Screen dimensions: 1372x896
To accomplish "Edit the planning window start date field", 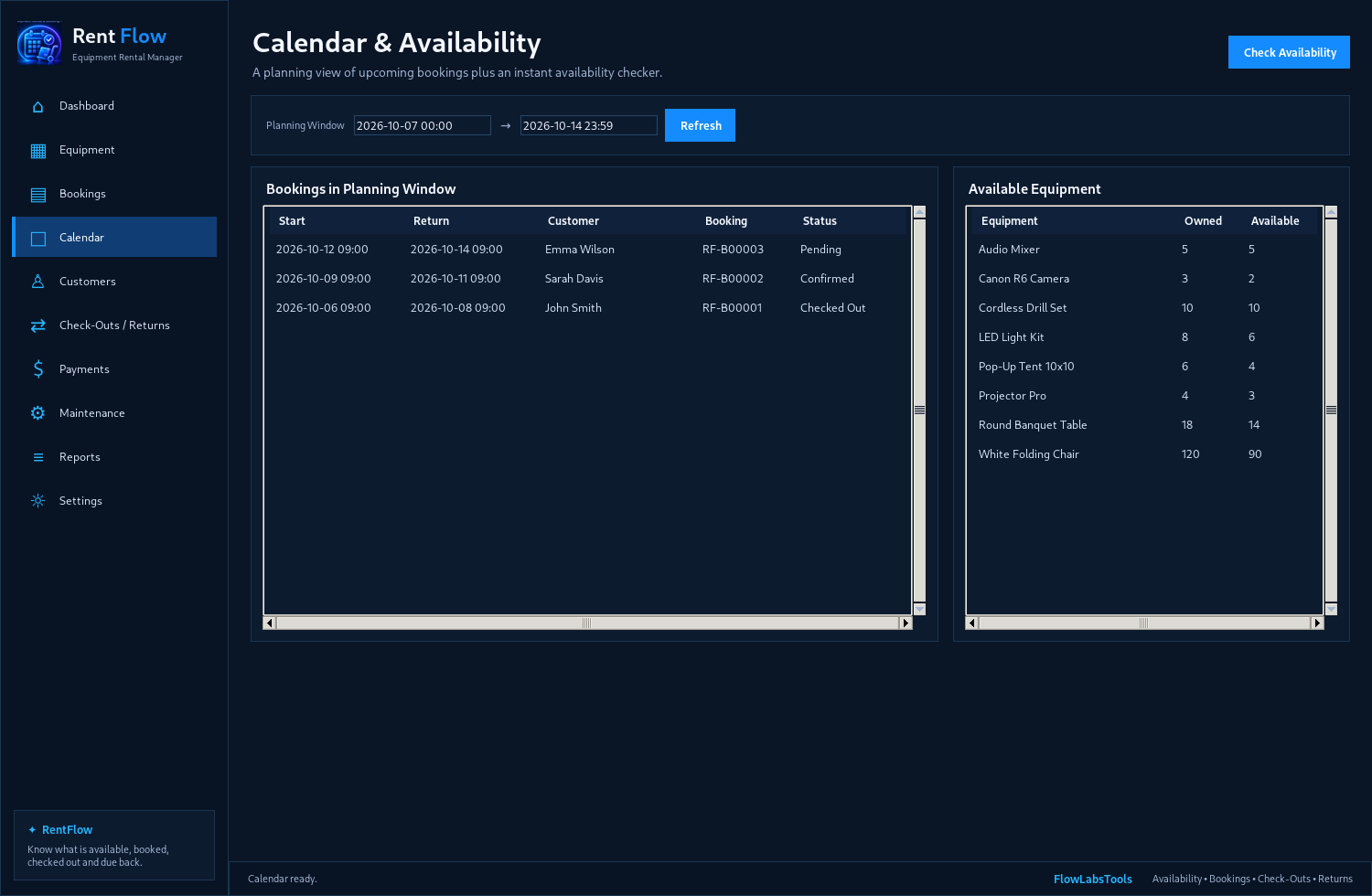I will (x=422, y=125).
